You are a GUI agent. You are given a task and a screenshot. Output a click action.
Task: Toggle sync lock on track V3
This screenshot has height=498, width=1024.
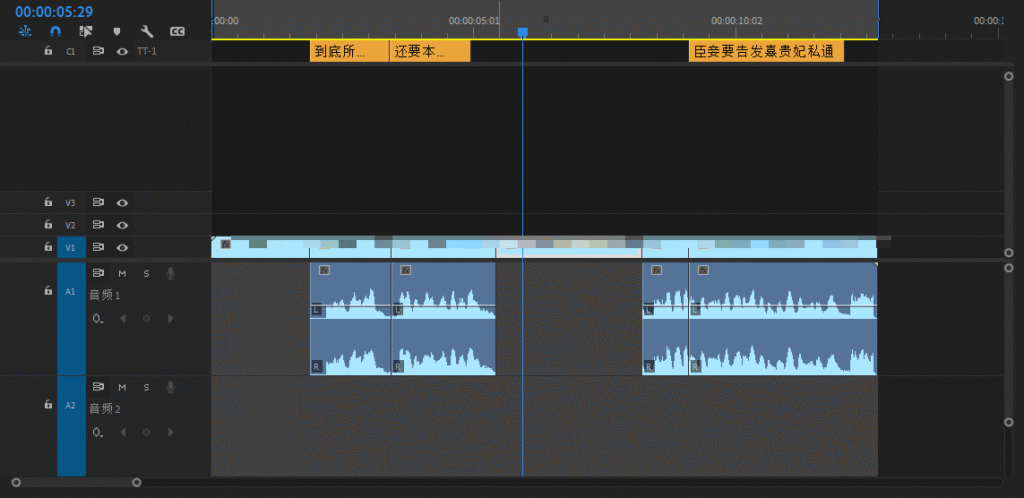pos(99,202)
